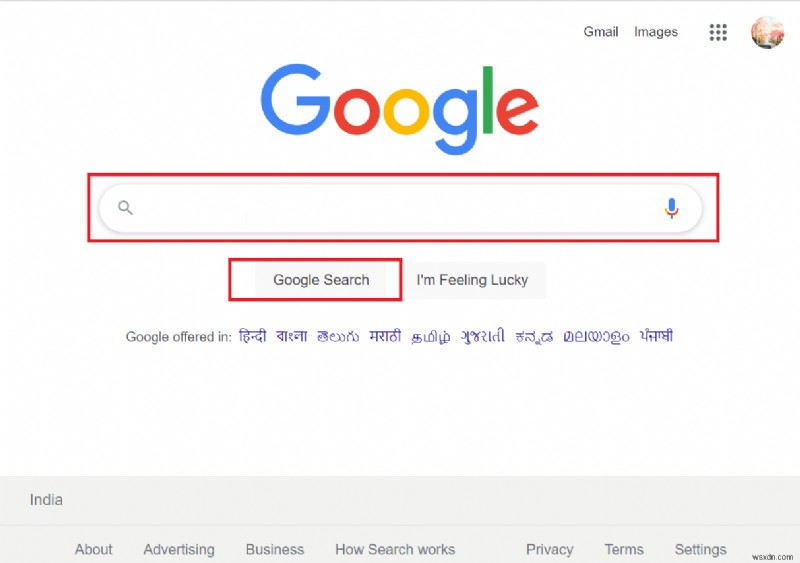Open the Advertising footer link
The image size is (800, 563).
[179, 549]
